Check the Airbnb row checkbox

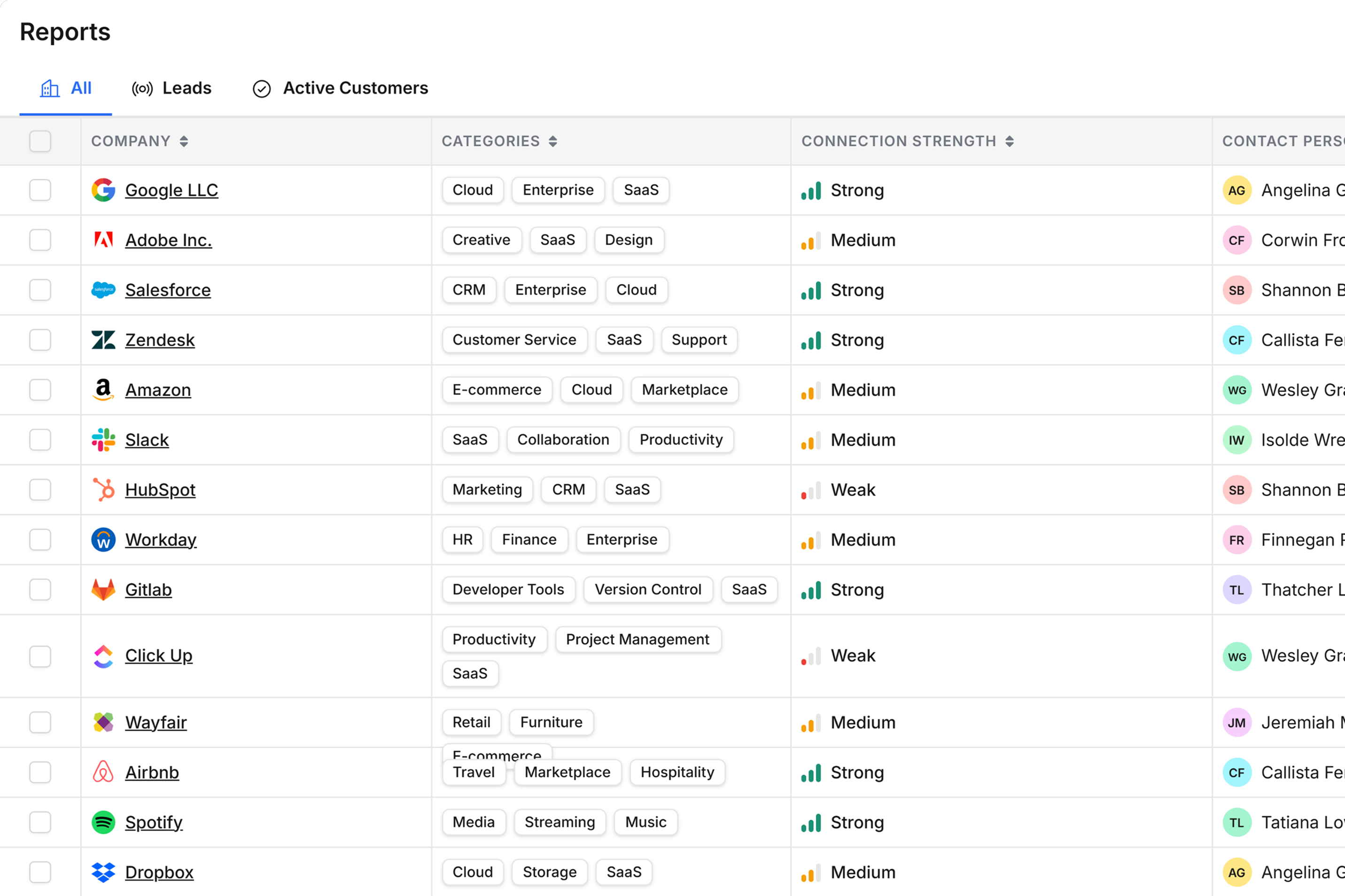[x=40, y=772]
